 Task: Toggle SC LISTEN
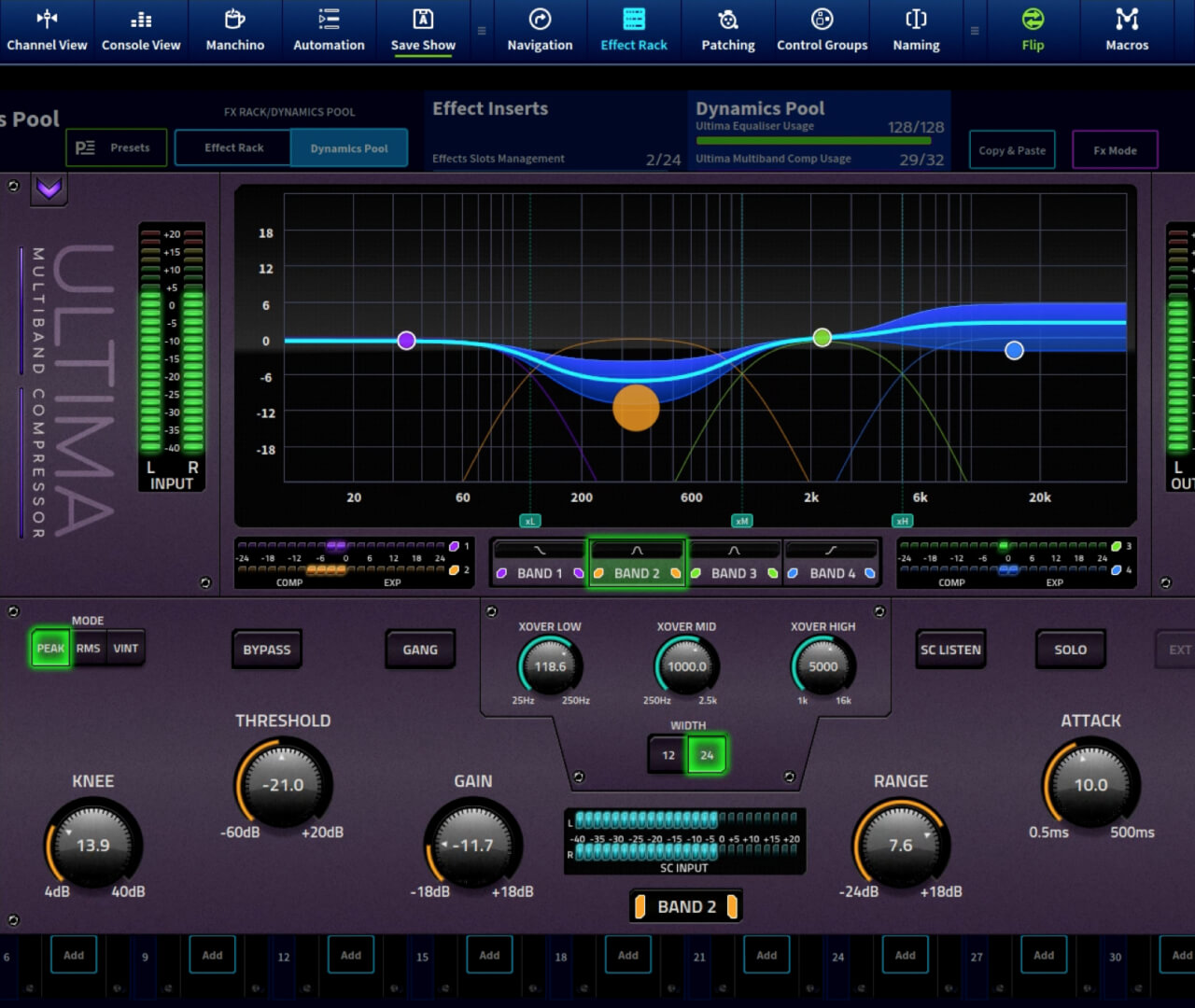[x=950, y=650]
